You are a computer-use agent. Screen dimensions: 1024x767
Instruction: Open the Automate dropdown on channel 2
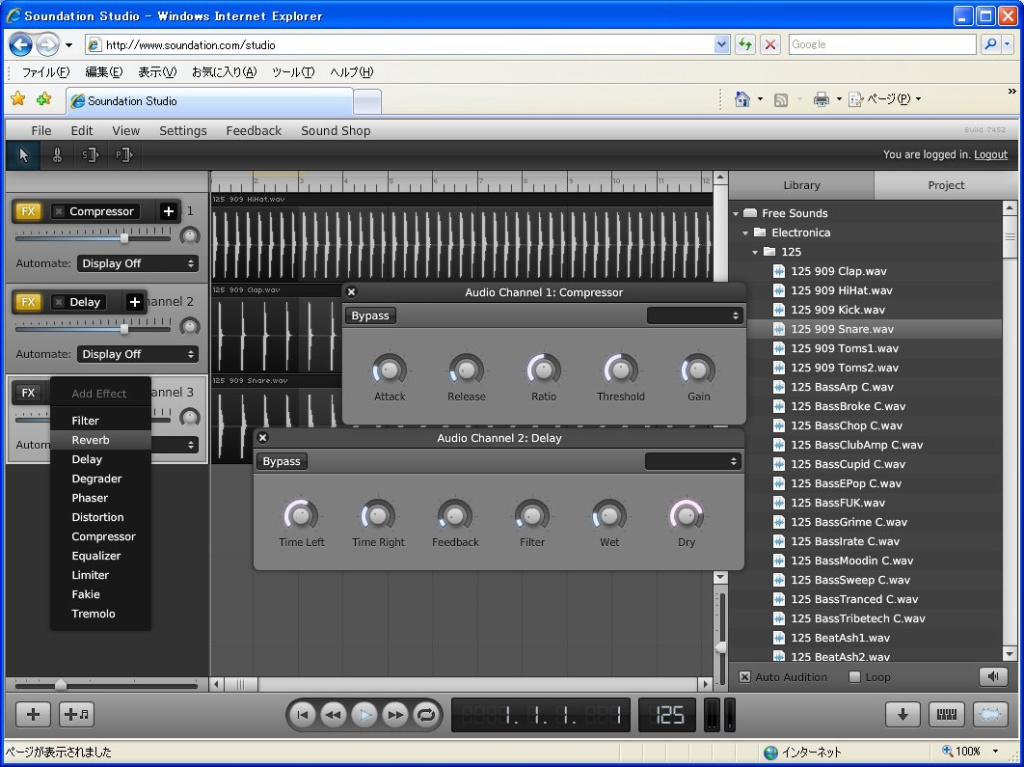click(137, 354)
